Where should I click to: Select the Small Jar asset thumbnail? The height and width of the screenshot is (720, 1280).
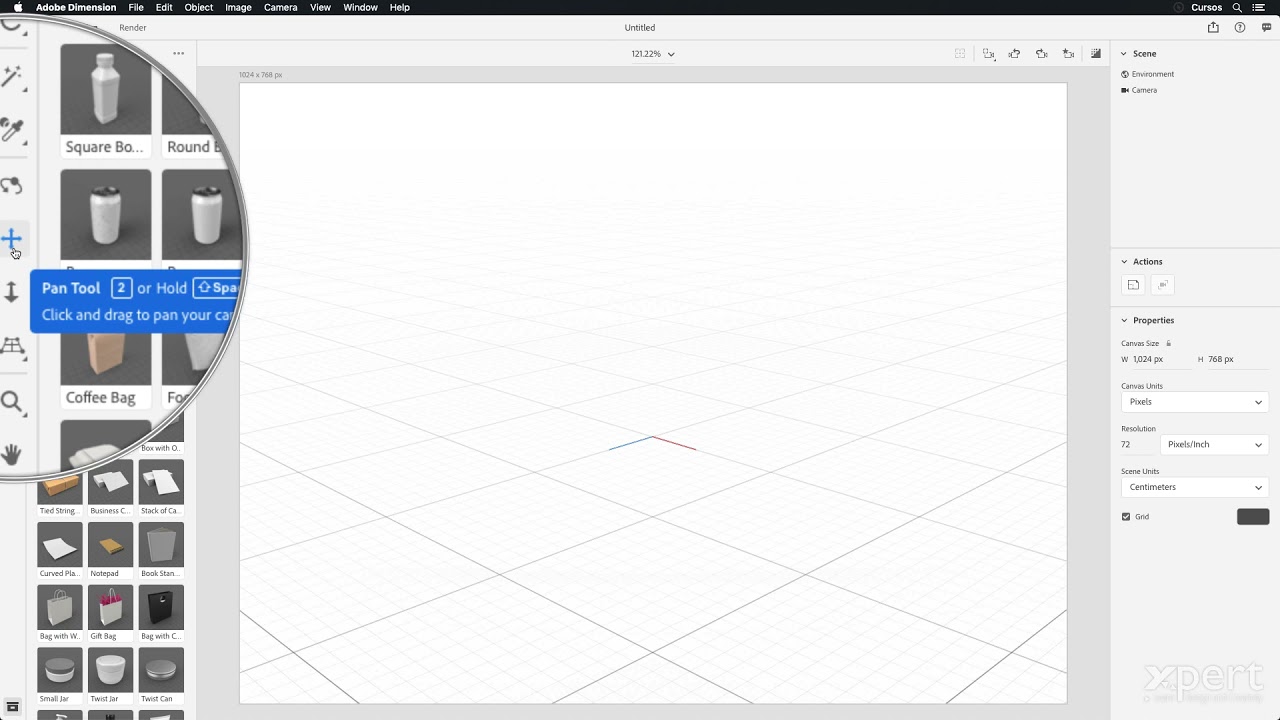coord(60,670)
